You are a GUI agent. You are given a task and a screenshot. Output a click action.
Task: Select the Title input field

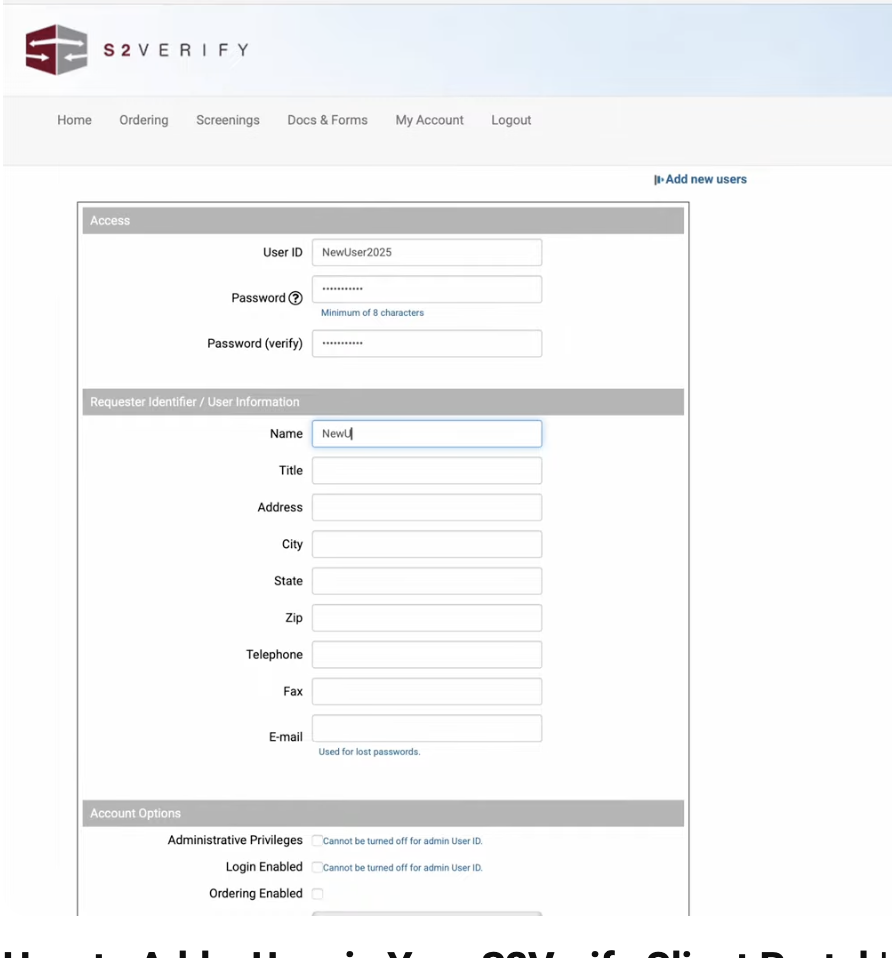pos(426,470)
